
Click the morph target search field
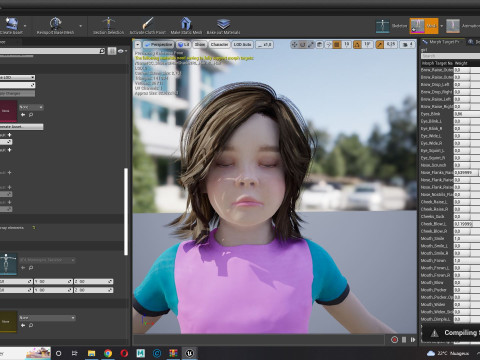coord(450,56)
